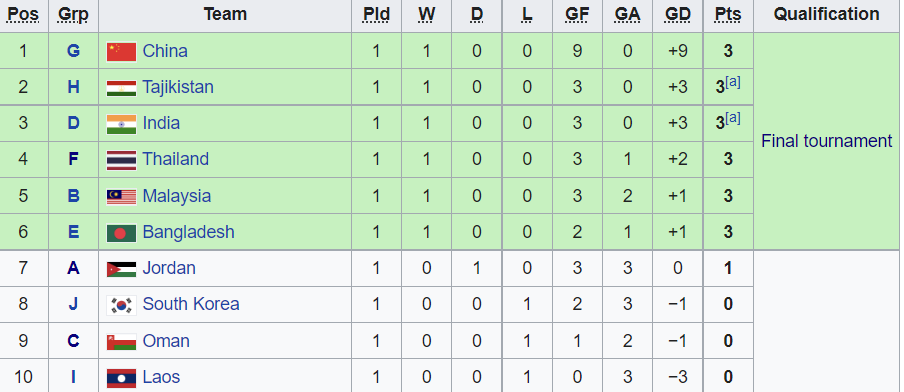Click the Pld column header abbreviation
The width and height of the screenshot is (904, 392).
click(x=376, y=14)
